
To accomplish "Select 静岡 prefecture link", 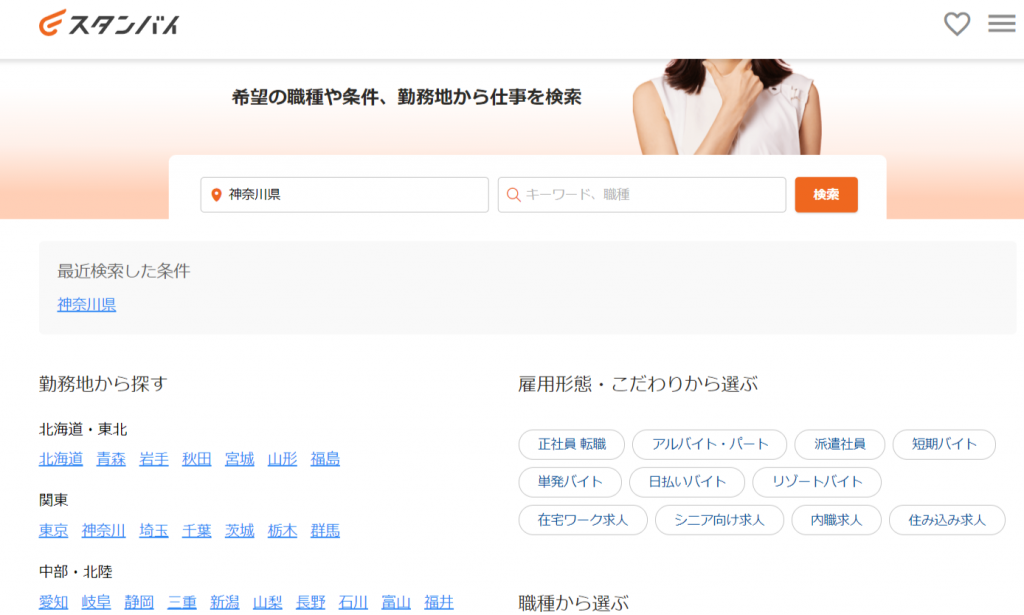I will click(139, 602).
